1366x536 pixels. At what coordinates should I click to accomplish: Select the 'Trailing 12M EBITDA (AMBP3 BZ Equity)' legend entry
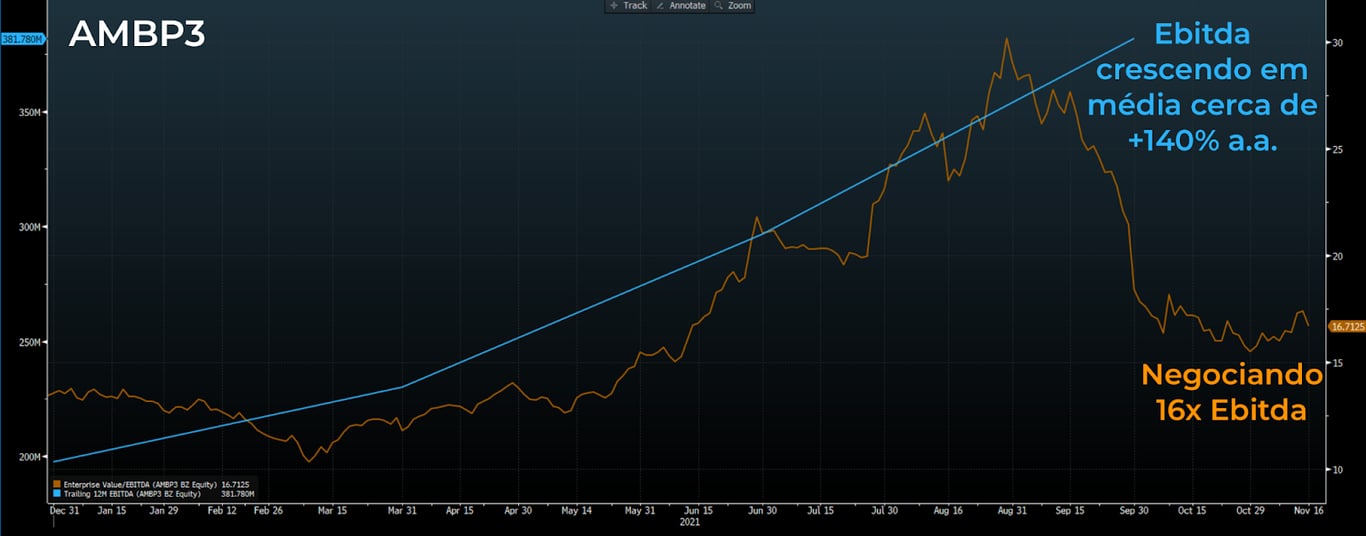pos(132,493)
